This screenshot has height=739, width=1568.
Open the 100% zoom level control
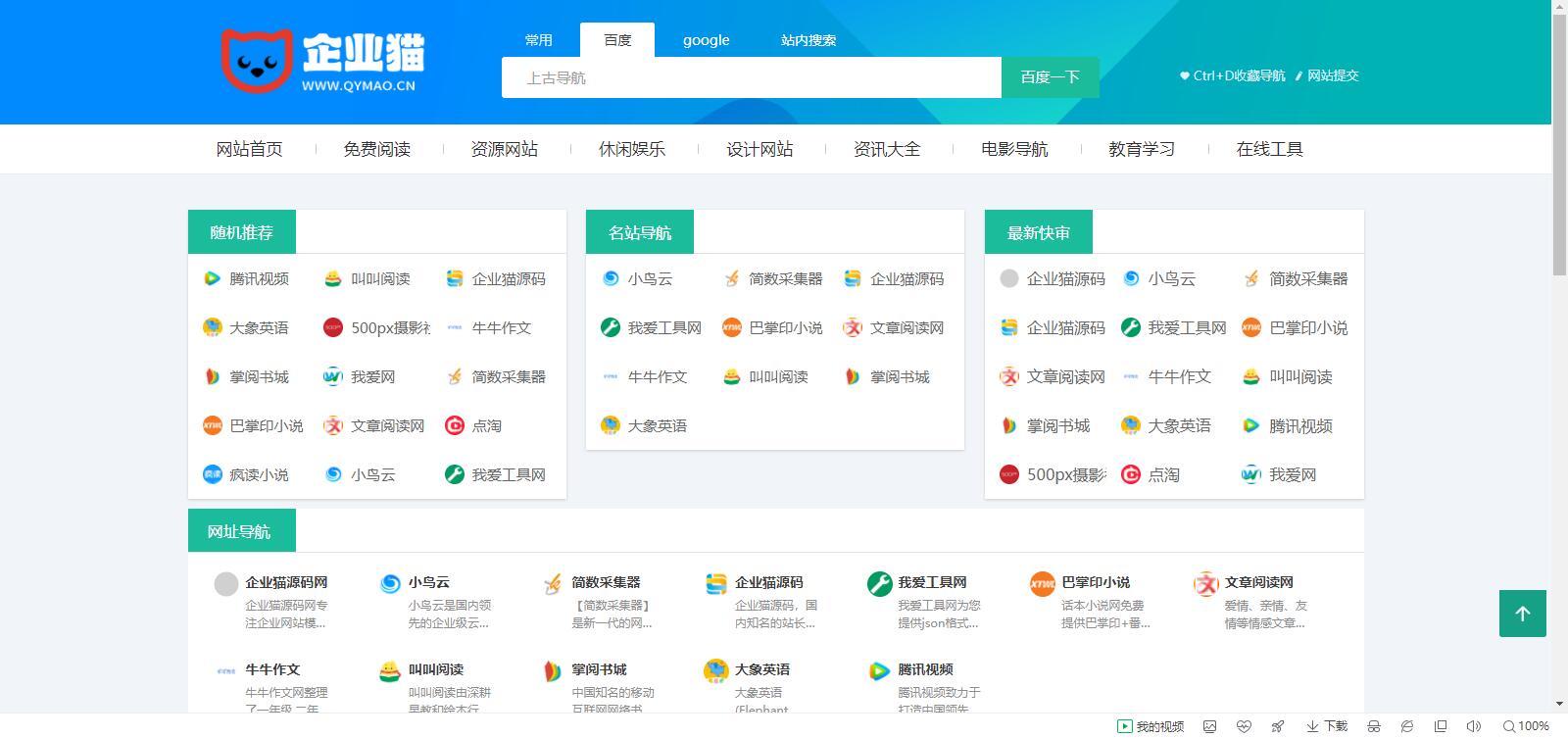[x=1526, y=726]
